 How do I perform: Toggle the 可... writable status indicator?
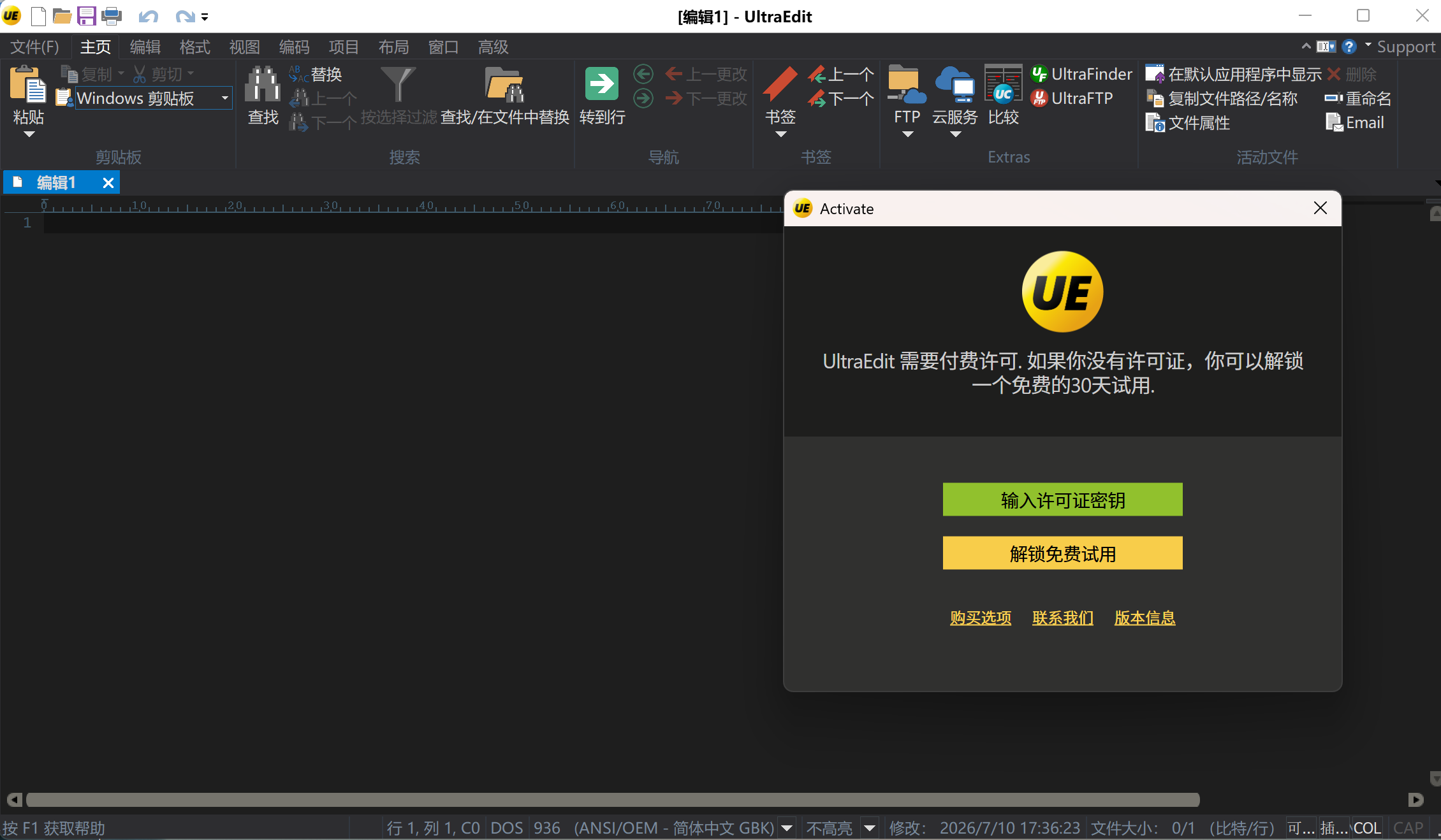tap(1301, 828)
